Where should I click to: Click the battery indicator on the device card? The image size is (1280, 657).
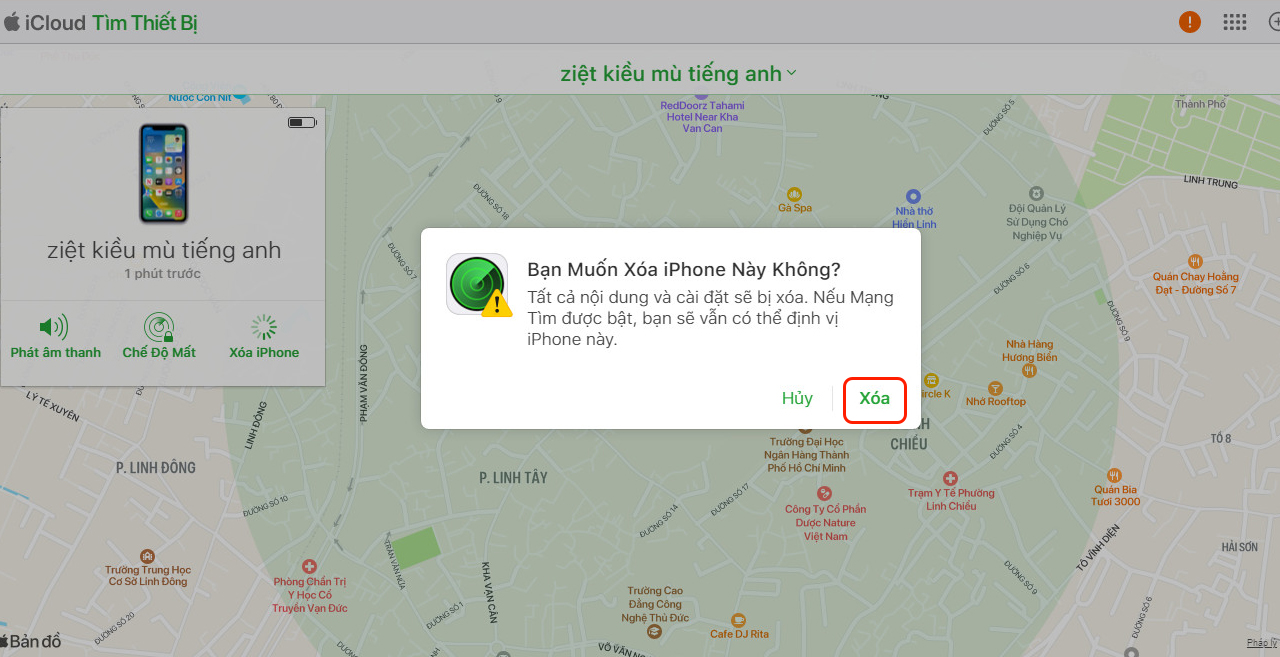click(300, 121)
